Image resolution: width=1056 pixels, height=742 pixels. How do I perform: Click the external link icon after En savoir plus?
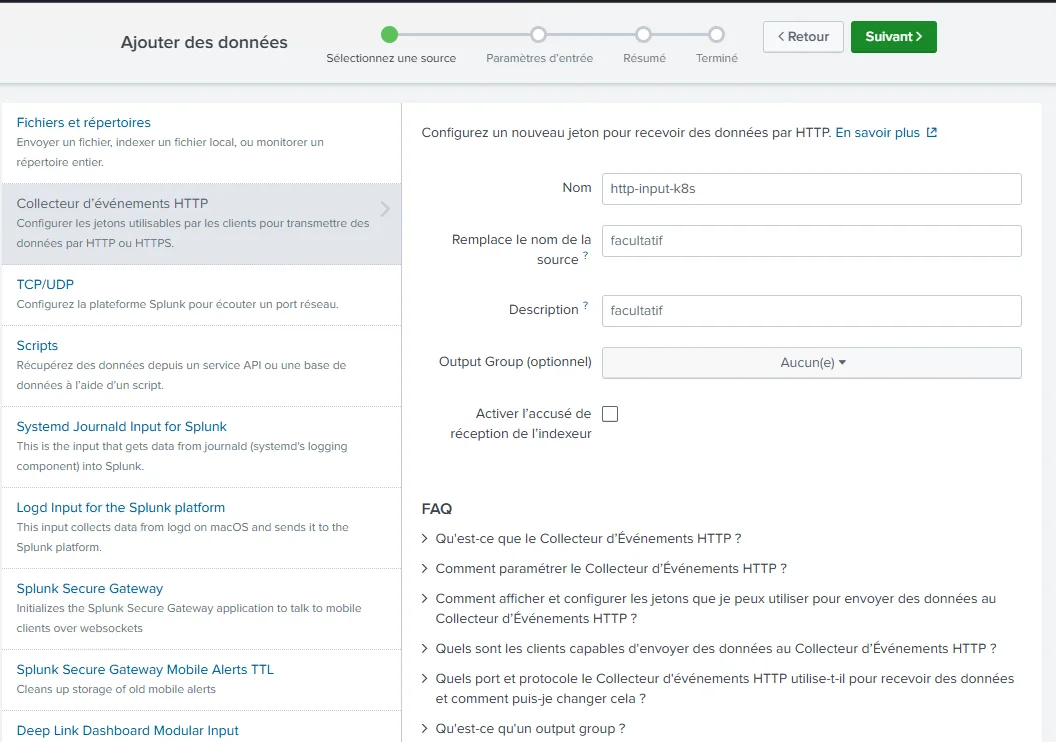click(x=931, y=133)
